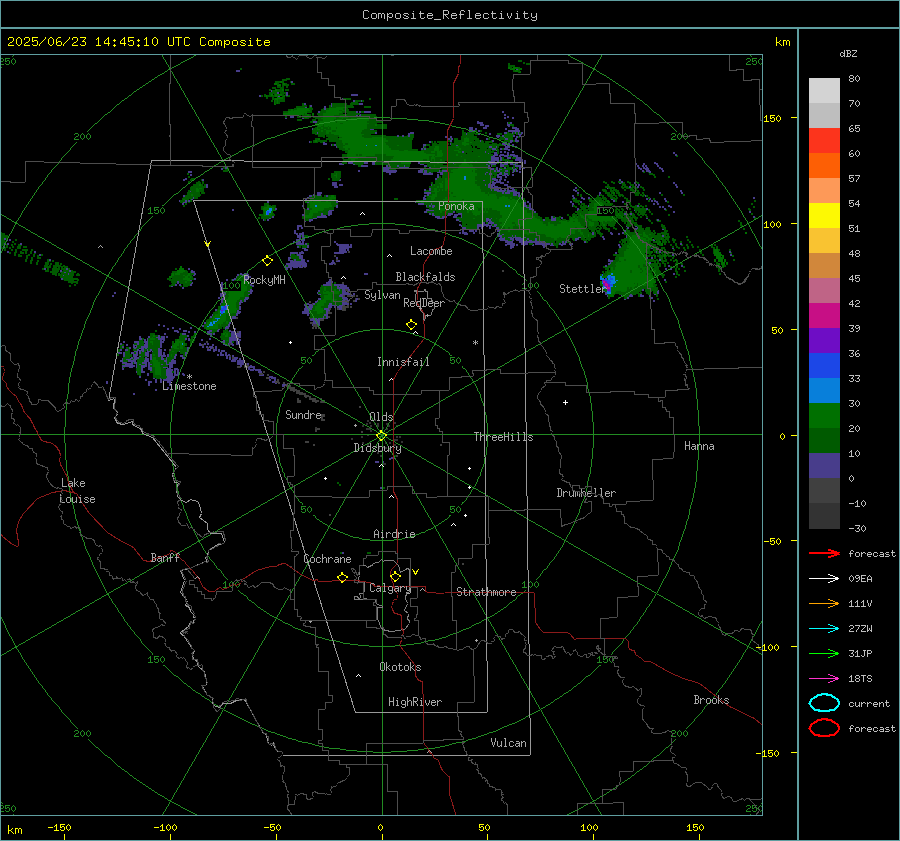
Task: Select the orange 111V arrow in legend
Action: 824,603
